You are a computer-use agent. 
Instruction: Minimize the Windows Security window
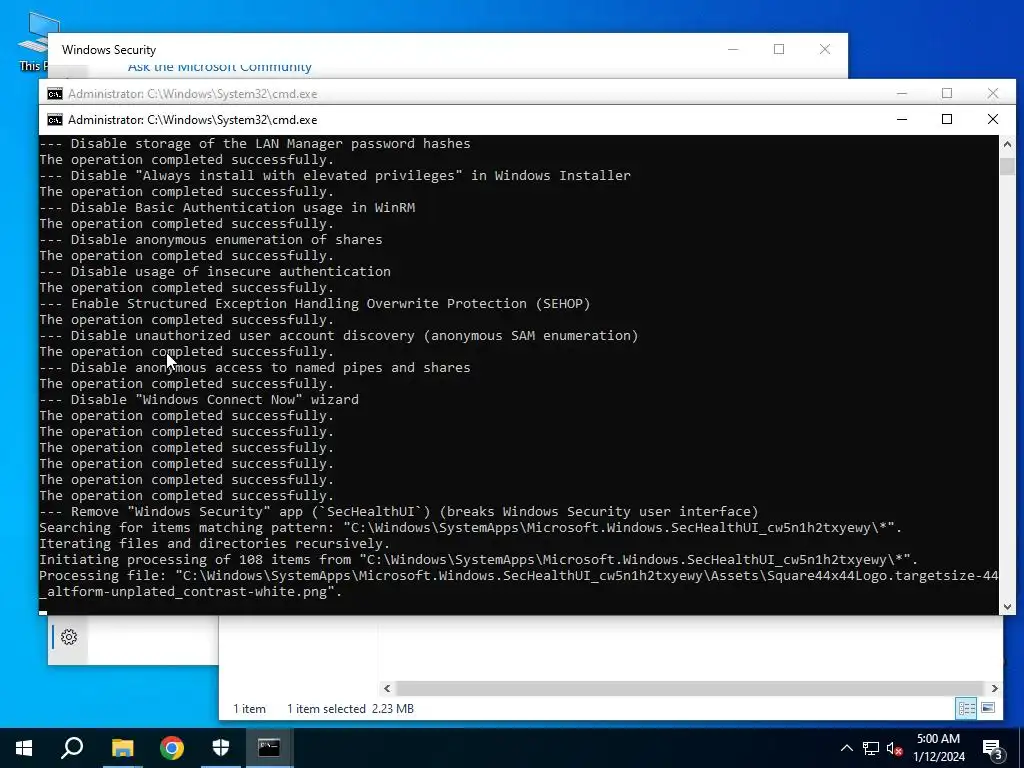[x=733, y=49]
